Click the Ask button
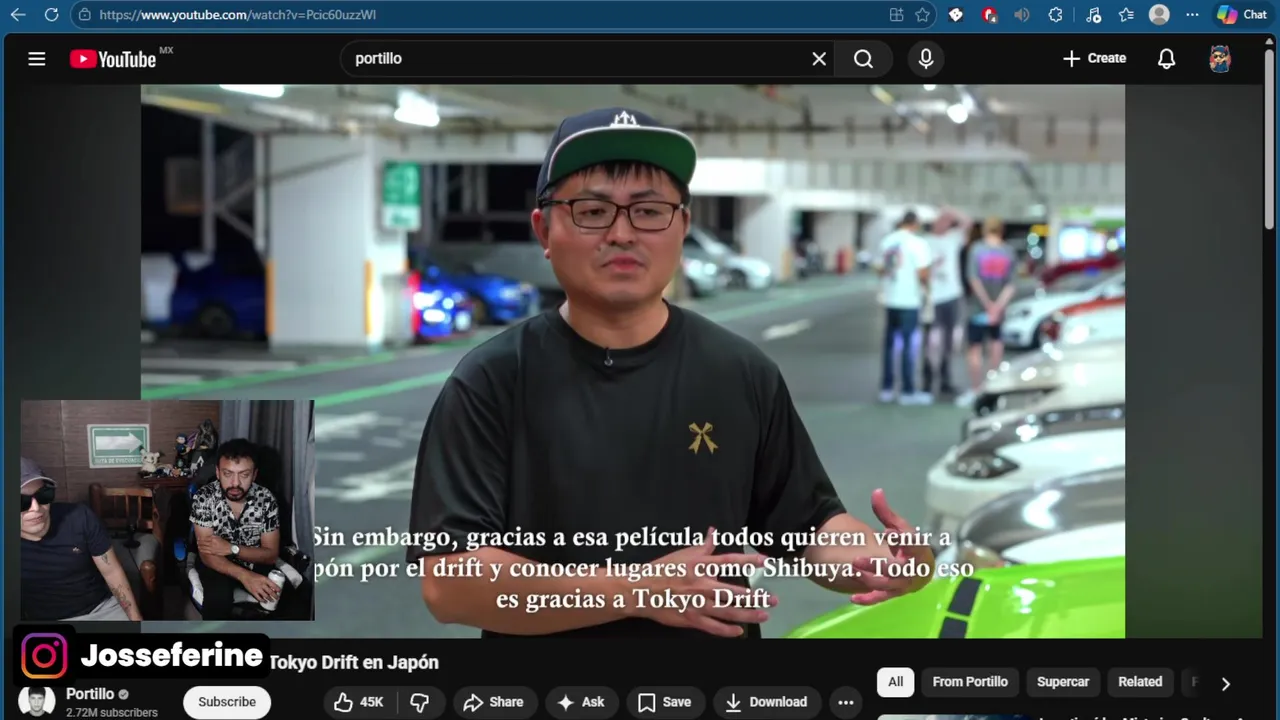Image resolution: width=1280 pixels, height=720 pixels. tap(581, 702)
